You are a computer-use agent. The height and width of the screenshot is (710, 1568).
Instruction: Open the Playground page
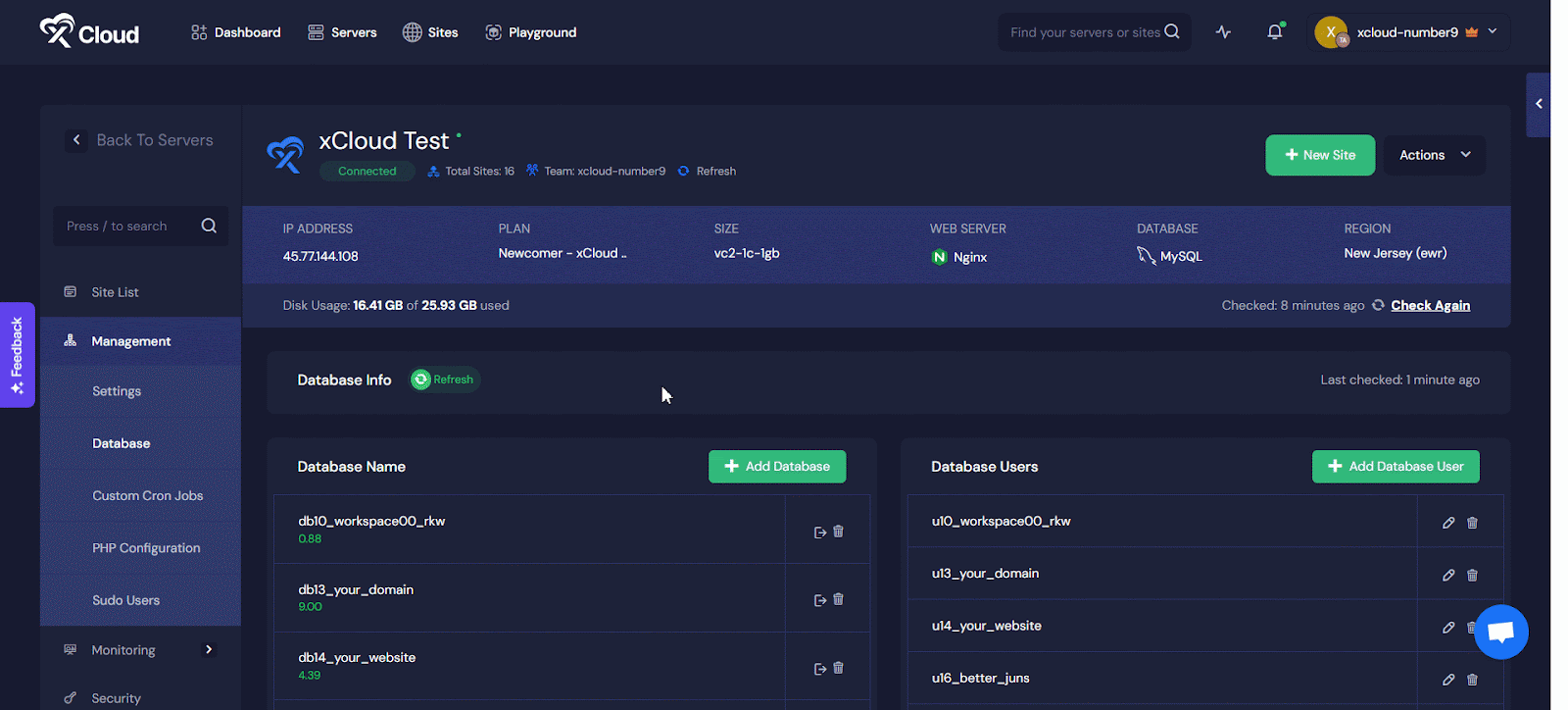tap(531, 32)
